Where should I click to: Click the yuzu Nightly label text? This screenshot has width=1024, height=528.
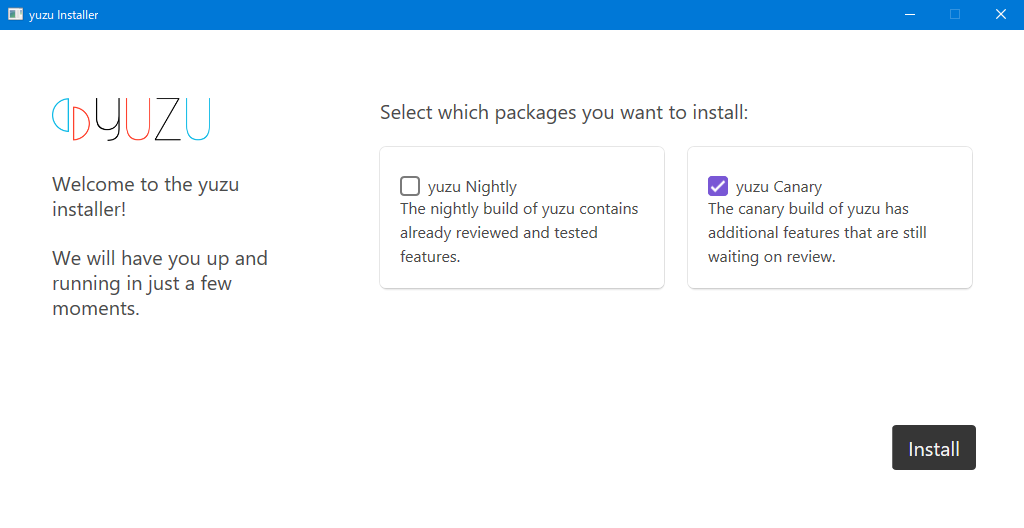coord(472,187)
